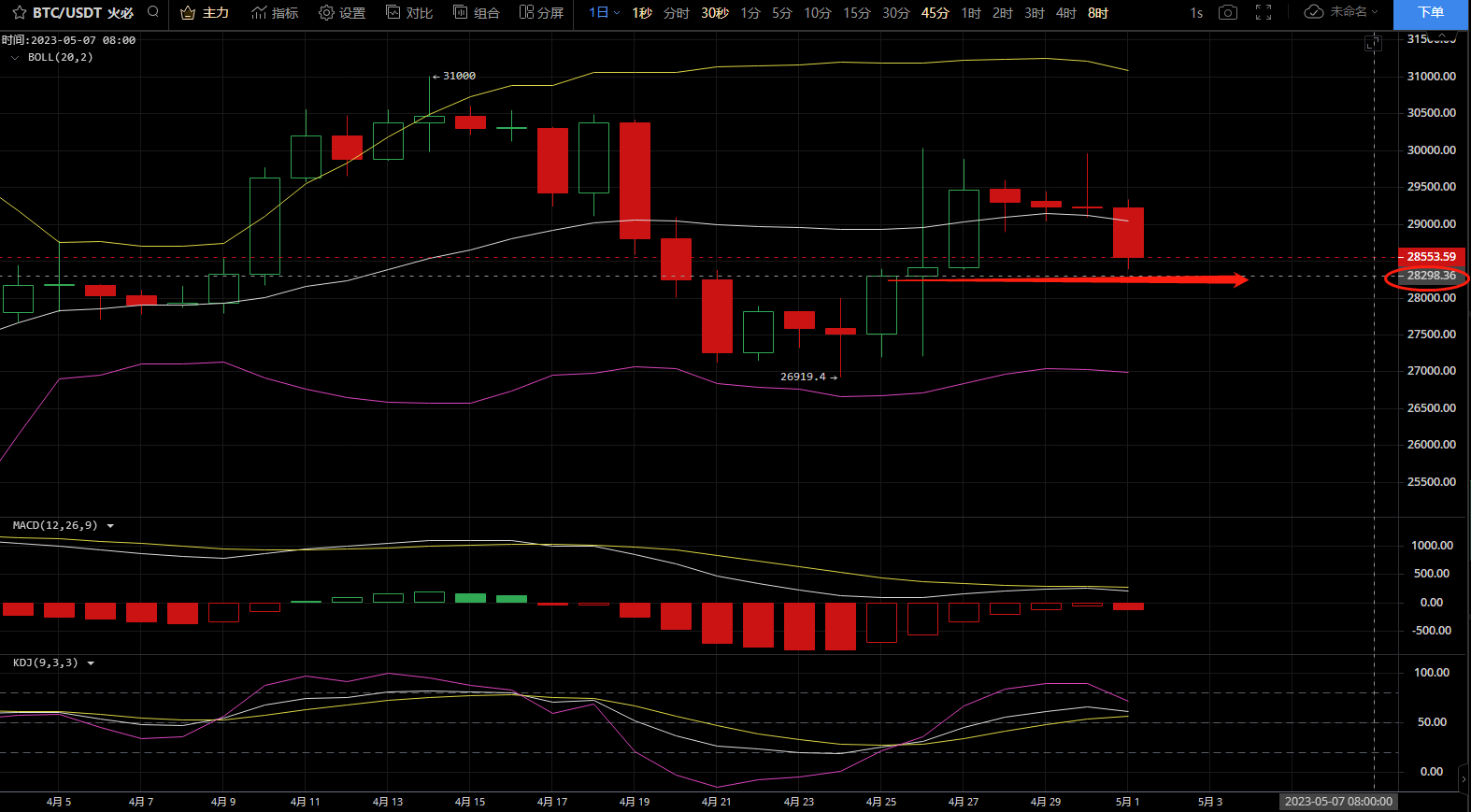
Task: Maximize chart pane with corner expand icon
Action: (x=1373, y=43)
